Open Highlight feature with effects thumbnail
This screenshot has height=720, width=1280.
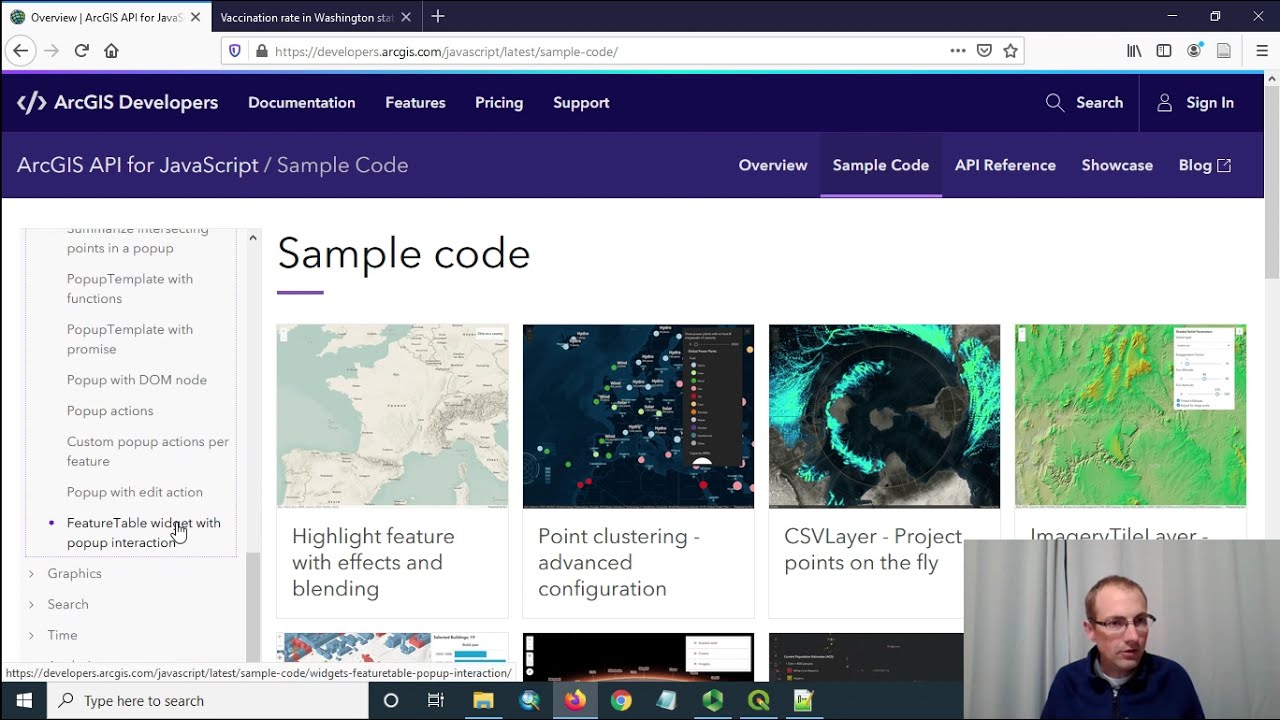coord(392,416)
